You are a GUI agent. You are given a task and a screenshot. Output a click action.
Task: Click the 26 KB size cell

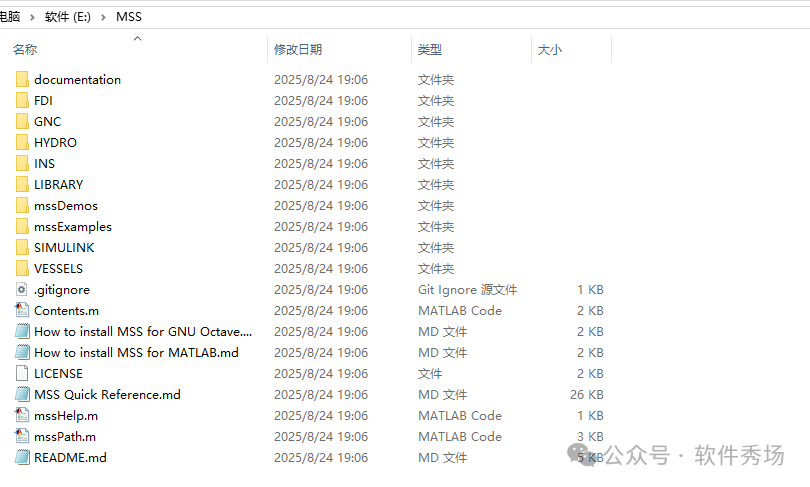[587, 395]
